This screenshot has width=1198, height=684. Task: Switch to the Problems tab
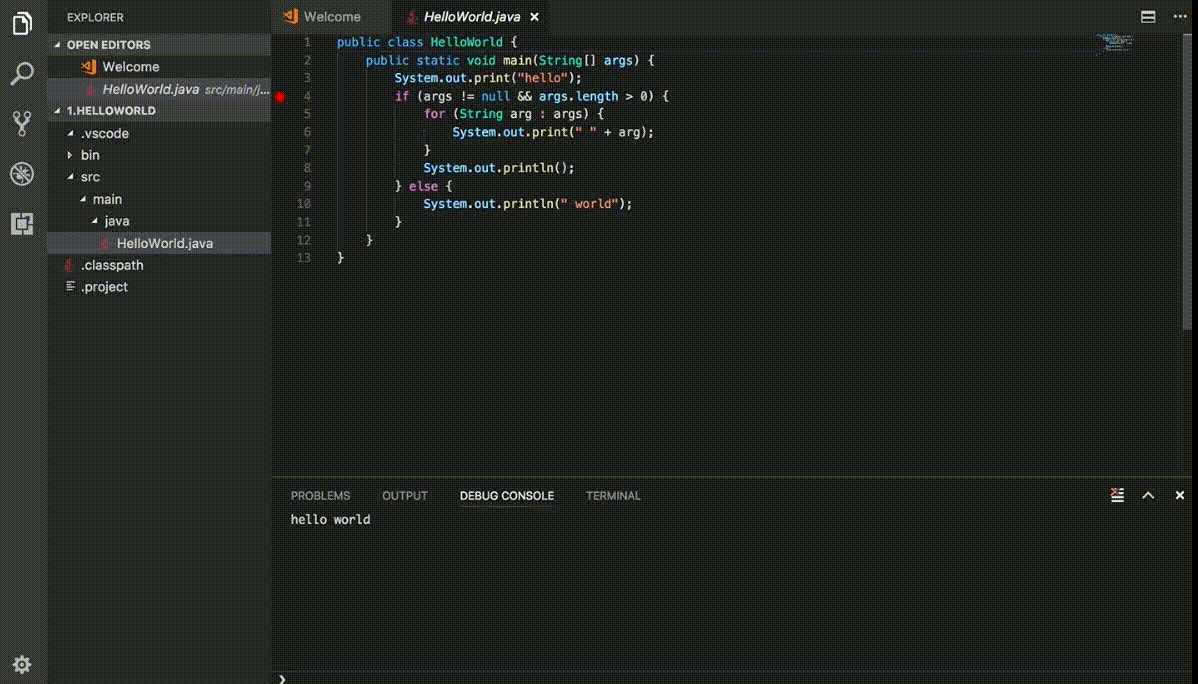320,495
